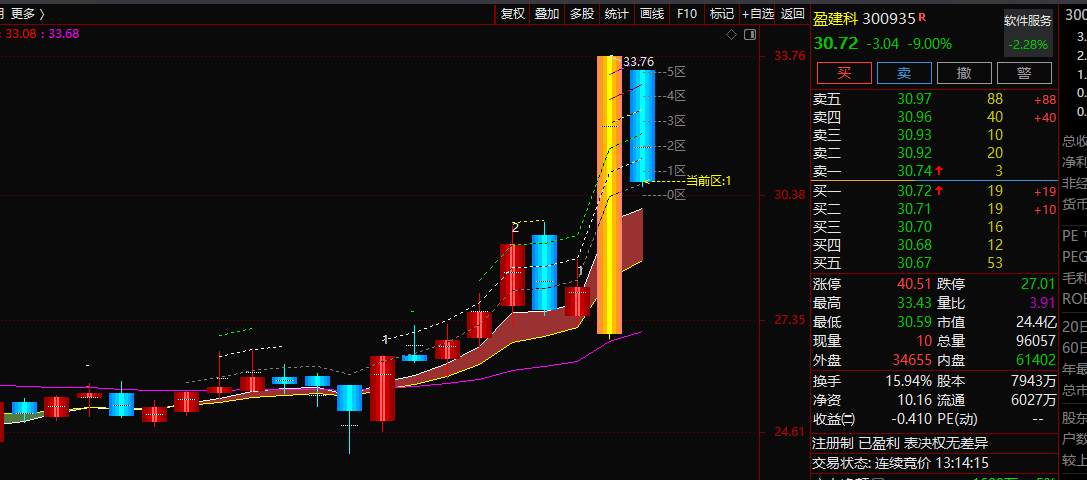Click the red 买 buy button

[x=844, y=73]
